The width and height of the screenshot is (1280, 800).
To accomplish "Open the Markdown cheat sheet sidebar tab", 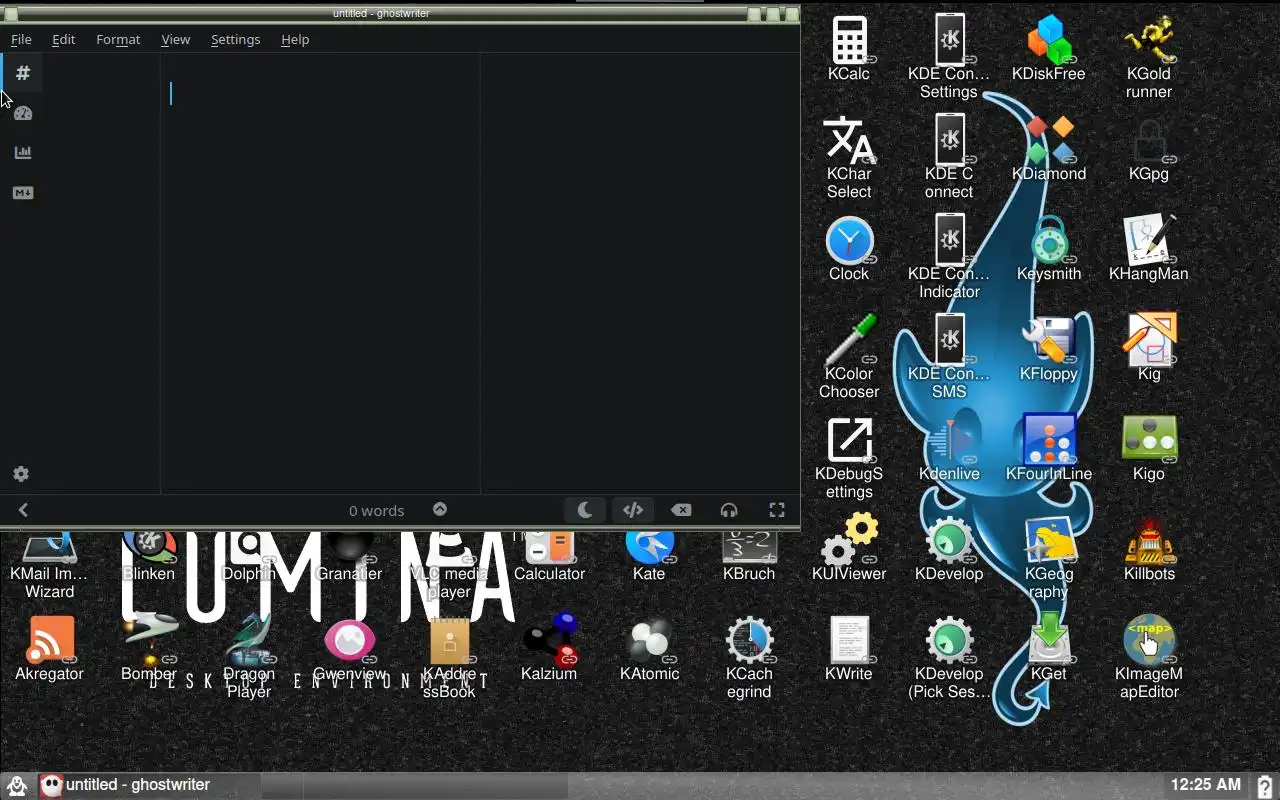I will [23, 193].
